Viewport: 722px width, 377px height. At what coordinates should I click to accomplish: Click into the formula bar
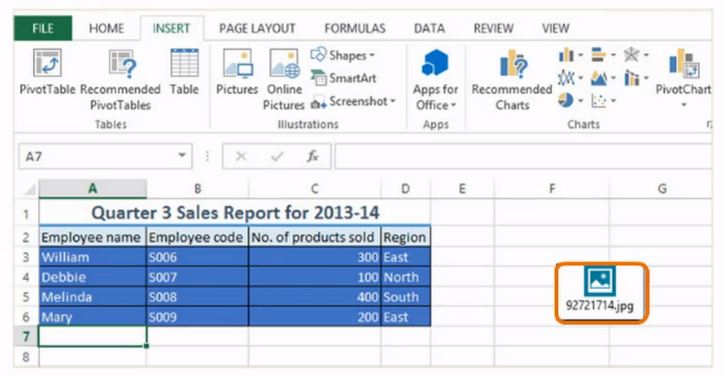click(524, 157)
